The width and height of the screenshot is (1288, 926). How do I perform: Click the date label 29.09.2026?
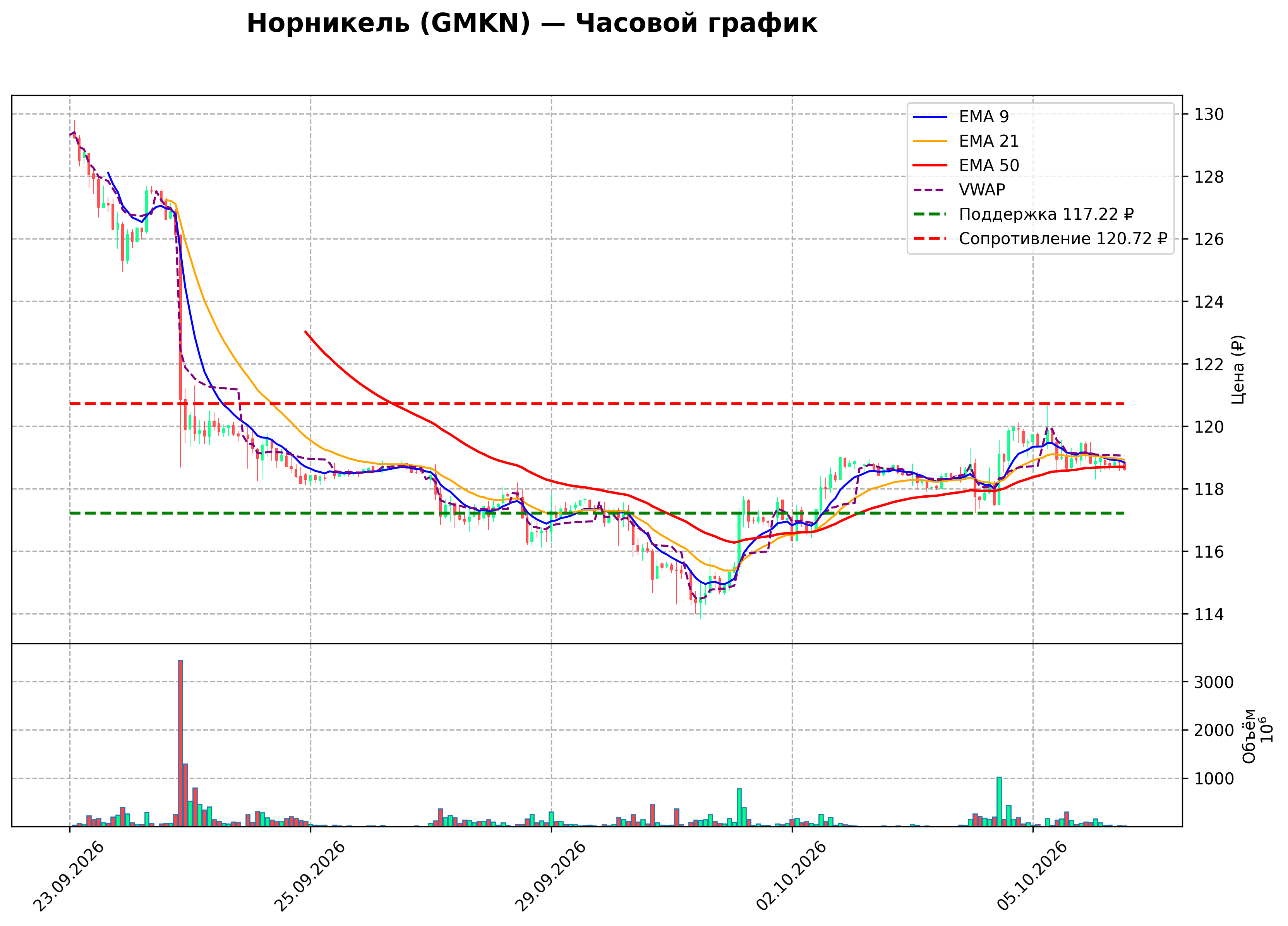click(550, 876)
